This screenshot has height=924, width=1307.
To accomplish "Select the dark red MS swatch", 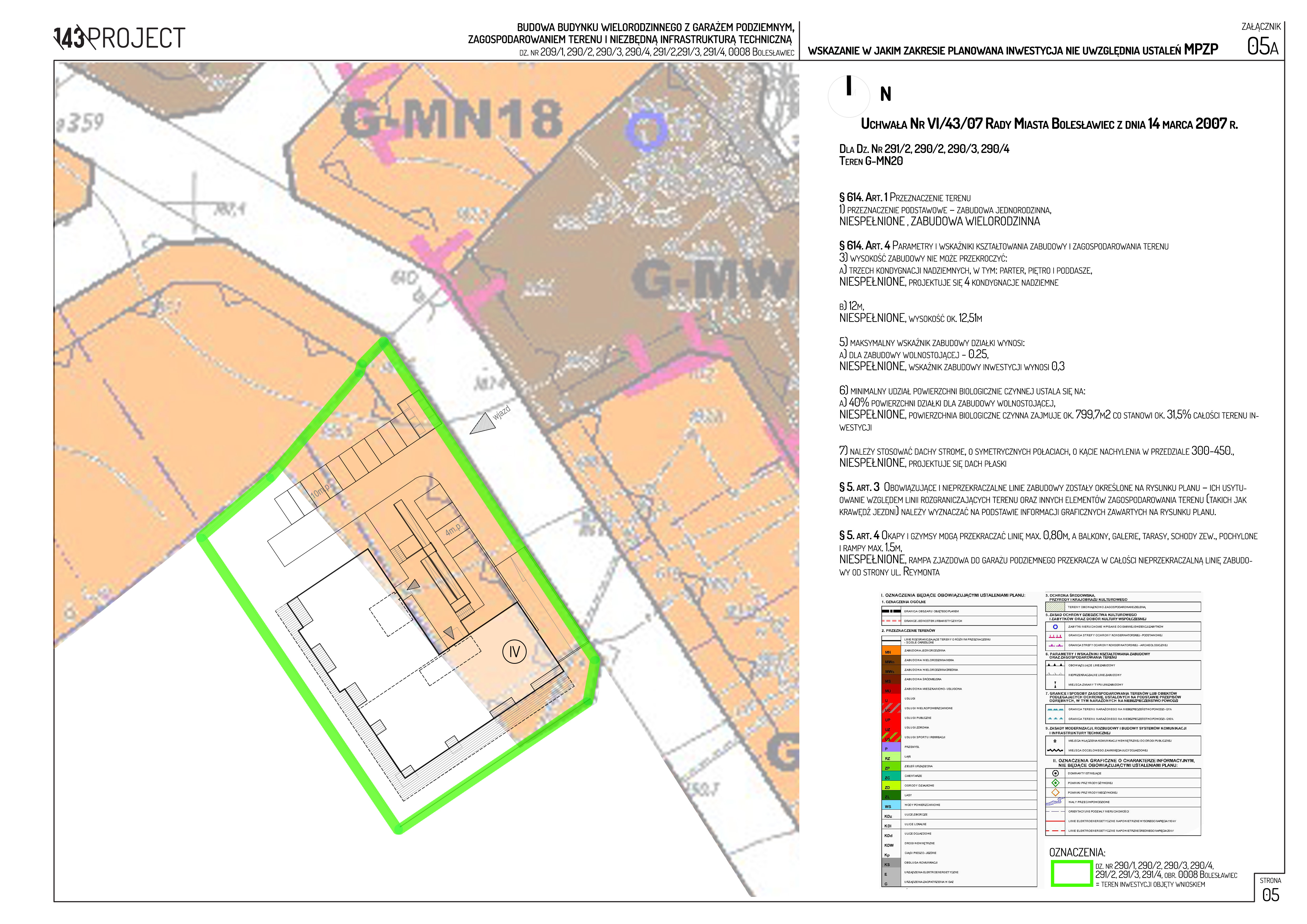I will coord(892,679).
